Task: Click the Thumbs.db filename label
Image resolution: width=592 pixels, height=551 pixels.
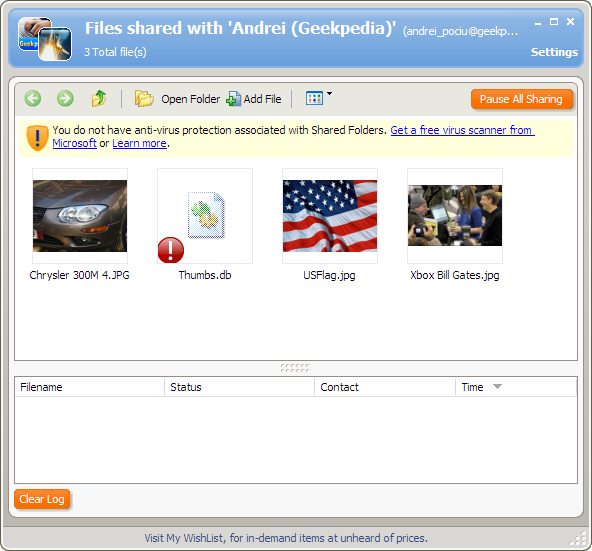Action: click(x=205, y=275)
